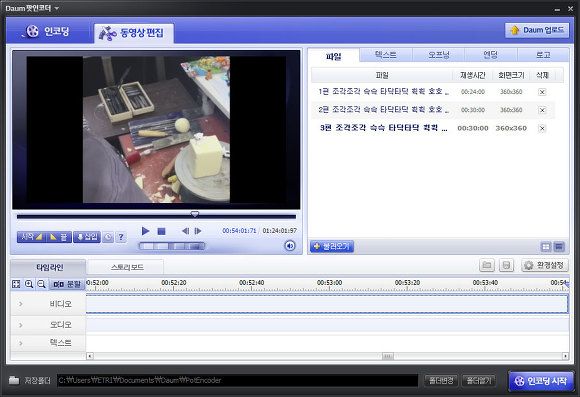Fit the timeline to window icon
Viewport: 580px width, 397px height.
[16, 284]
